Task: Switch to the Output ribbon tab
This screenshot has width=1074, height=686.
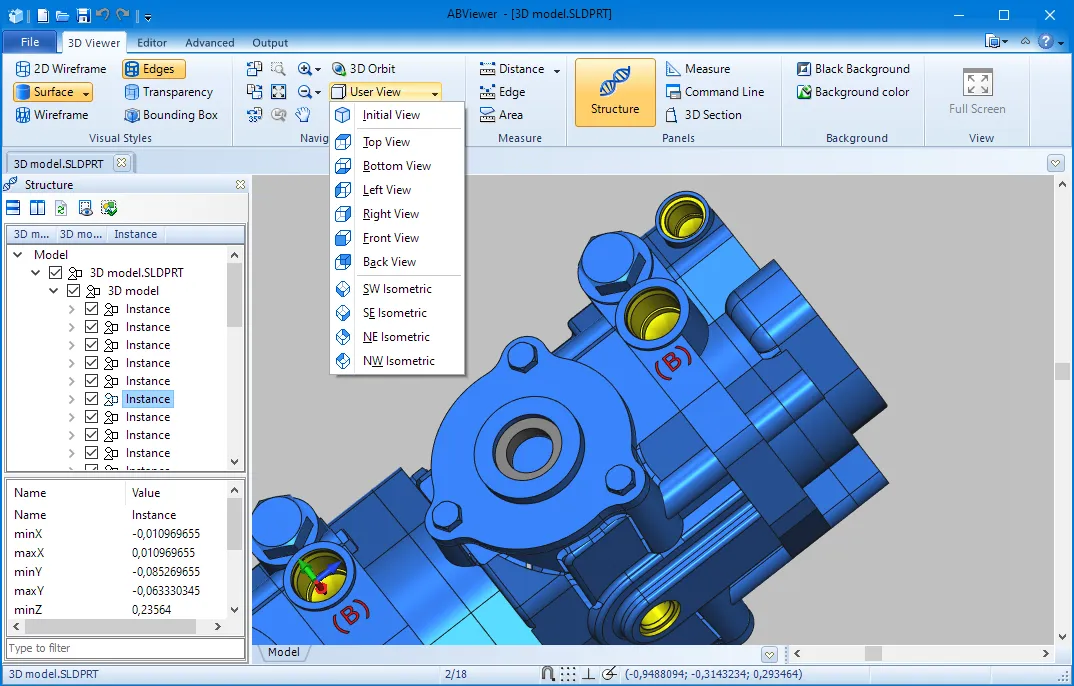Action: (x=270, y=42)
